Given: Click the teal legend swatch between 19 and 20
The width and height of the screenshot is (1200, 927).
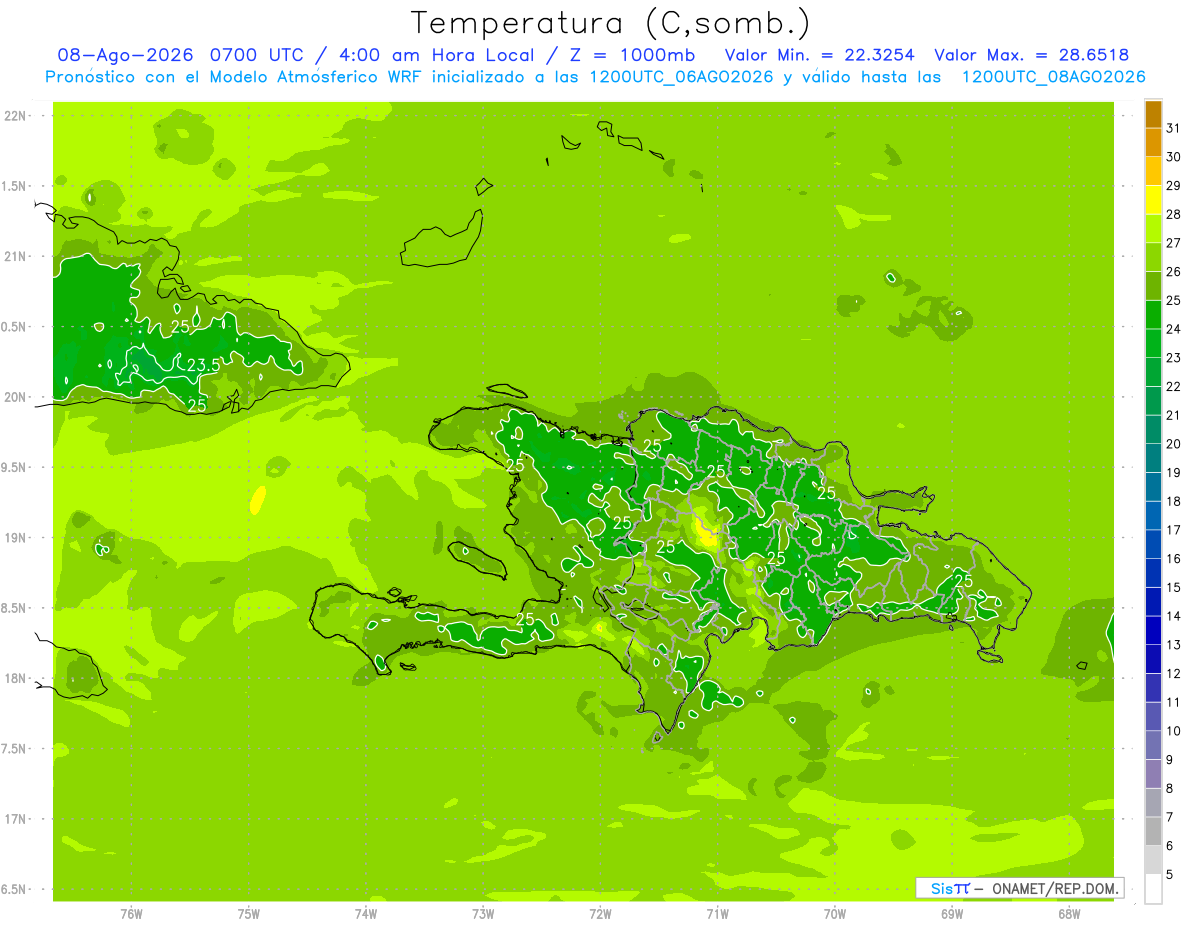Looking at the screenshot, I should tap(1153, 459).
